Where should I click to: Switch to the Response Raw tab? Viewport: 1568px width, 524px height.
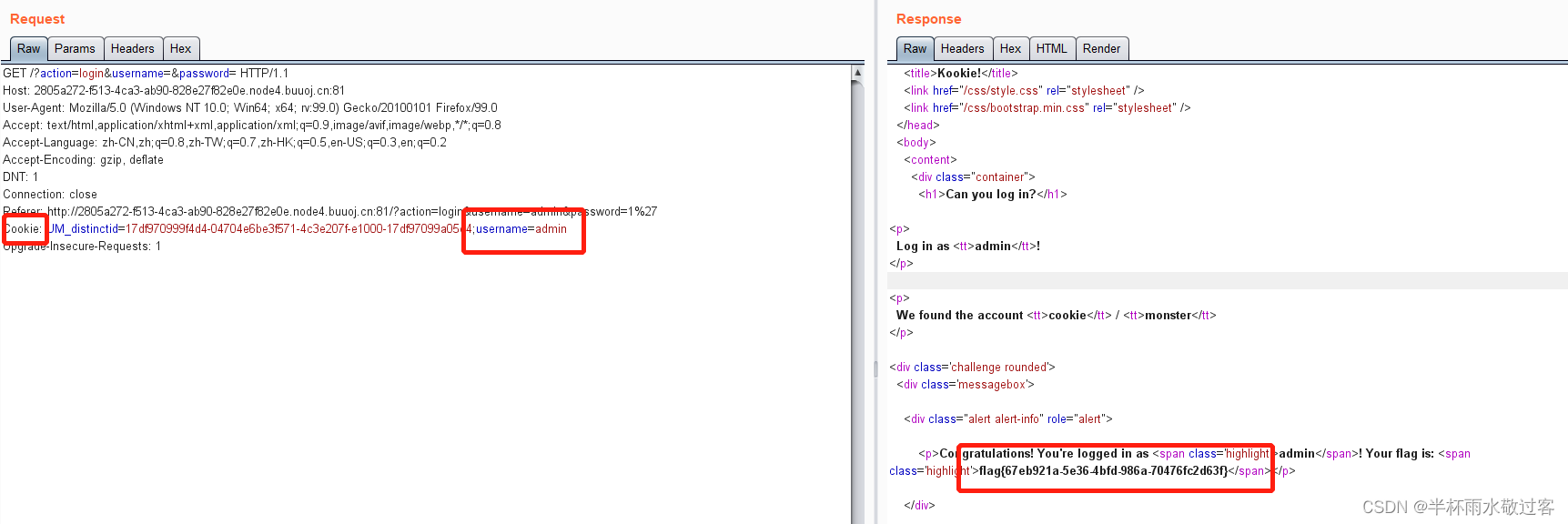(x=915, y=49)
